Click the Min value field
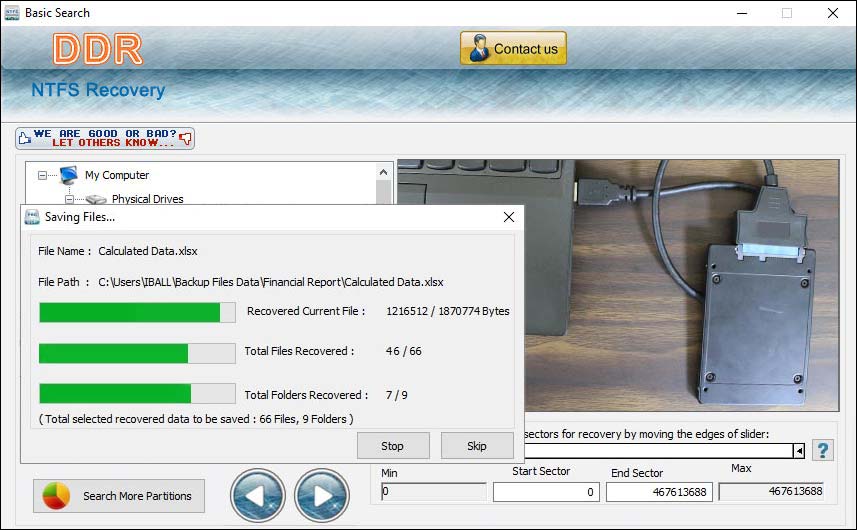The height and width of the screenshot is (530, 857). point(433,491)
